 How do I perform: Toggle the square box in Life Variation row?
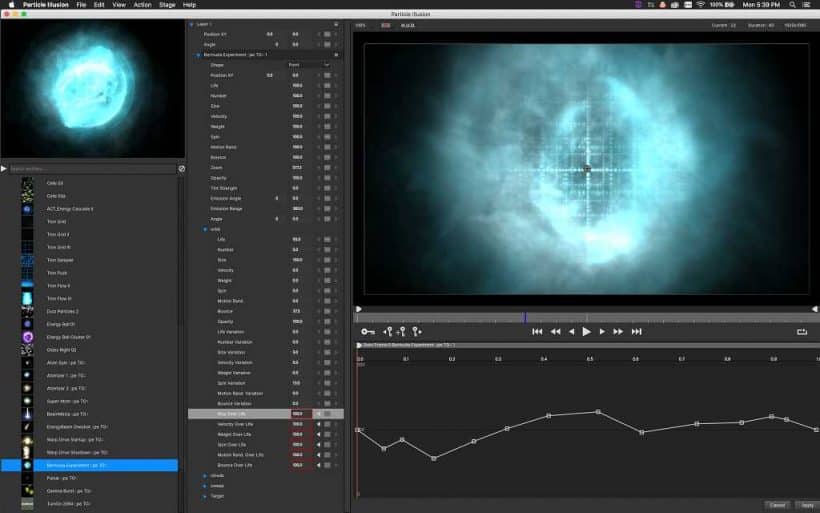pyautogui.click(x=327, y=332)
